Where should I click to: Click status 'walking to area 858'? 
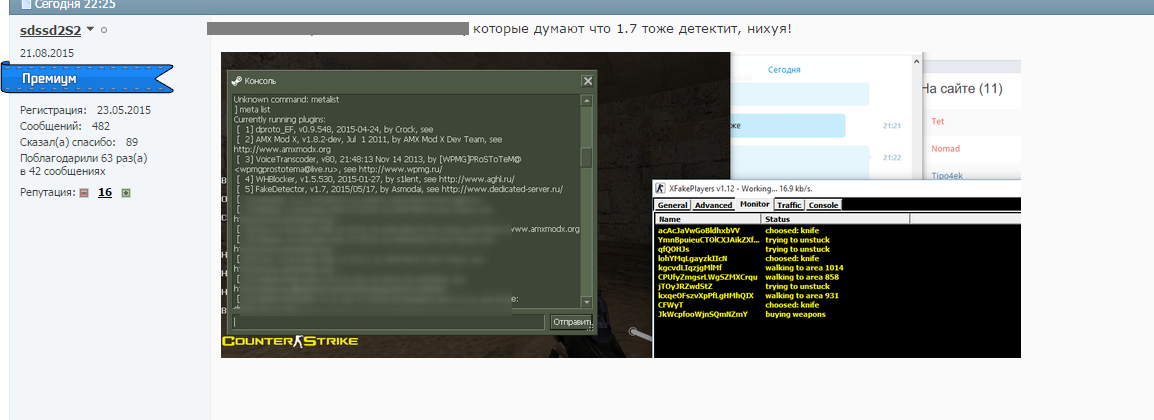[802, 277]
